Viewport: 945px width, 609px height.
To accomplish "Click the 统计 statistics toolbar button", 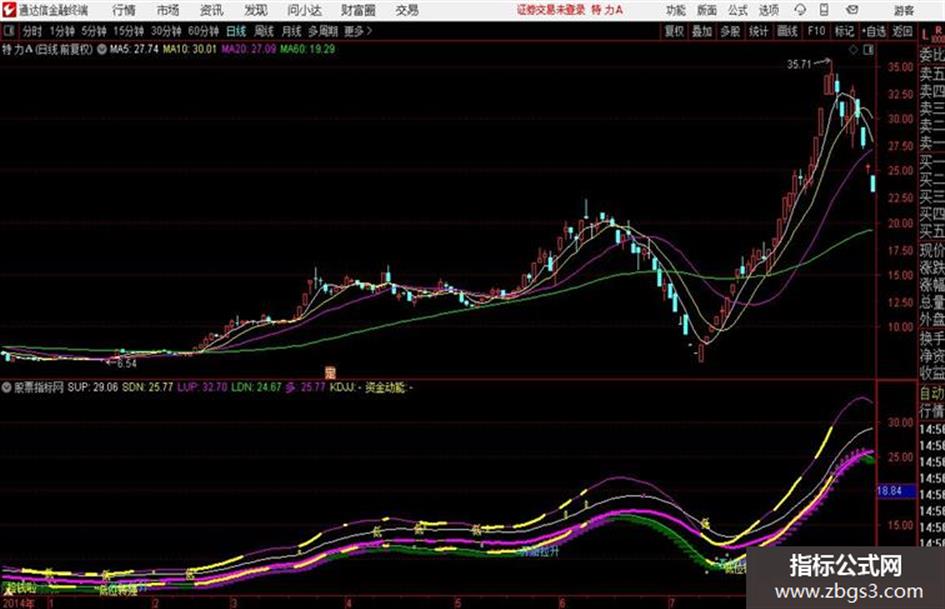I will (759, 31).
